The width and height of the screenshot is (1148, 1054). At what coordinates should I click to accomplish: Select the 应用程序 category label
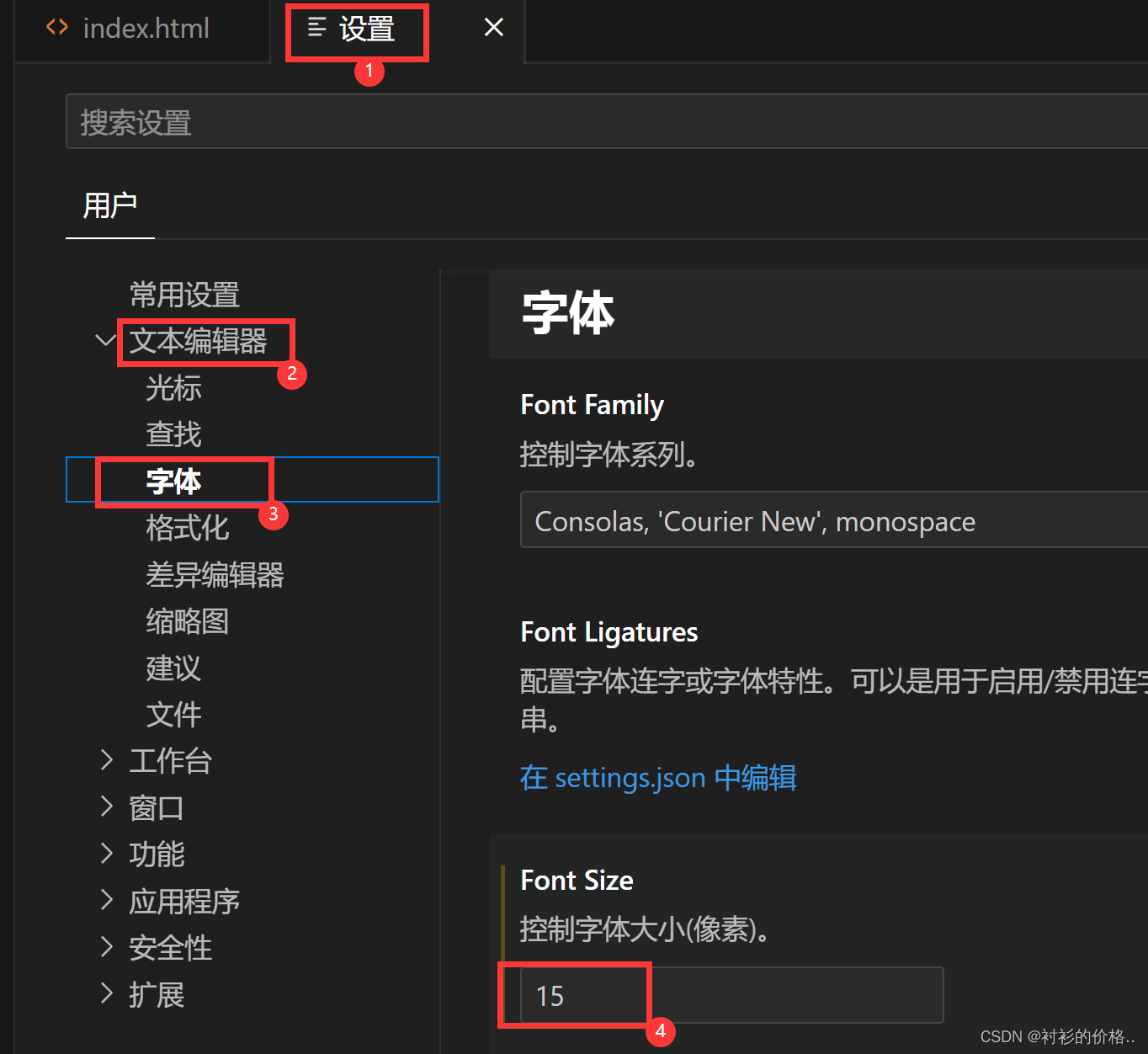pos(184,902)
